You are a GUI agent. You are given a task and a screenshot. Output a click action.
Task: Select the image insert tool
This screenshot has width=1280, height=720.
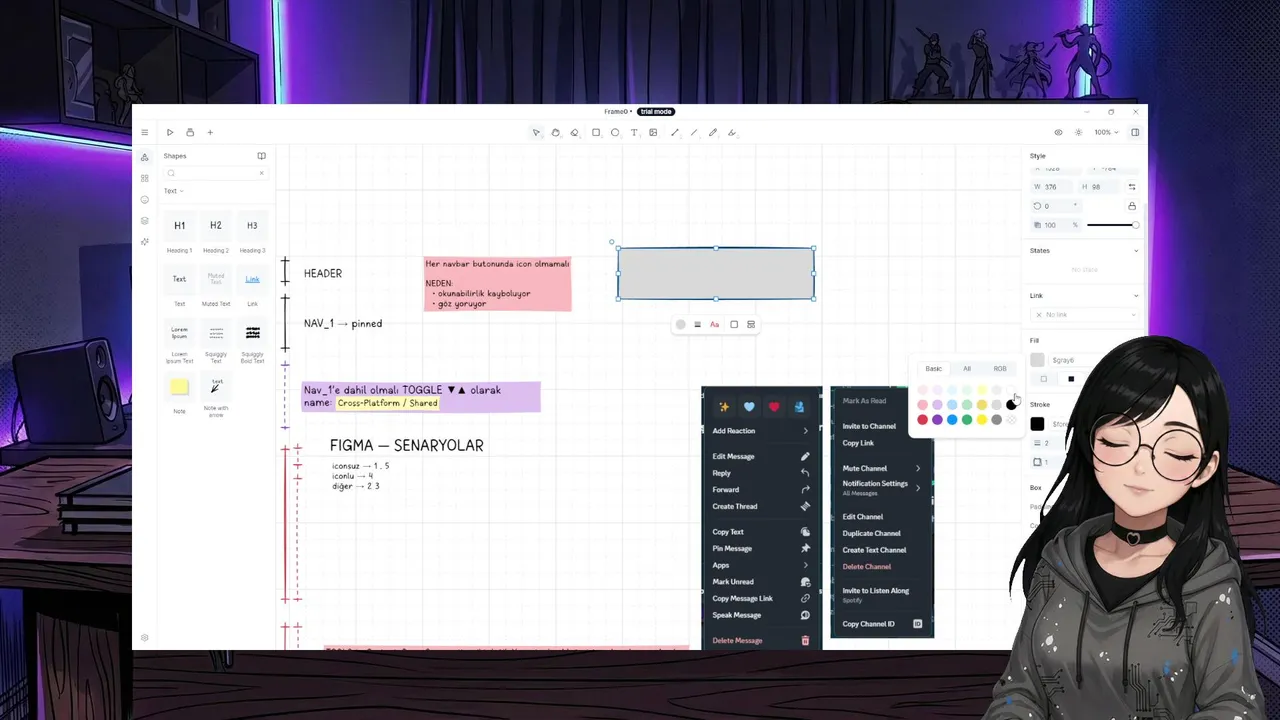coord(653,132)
